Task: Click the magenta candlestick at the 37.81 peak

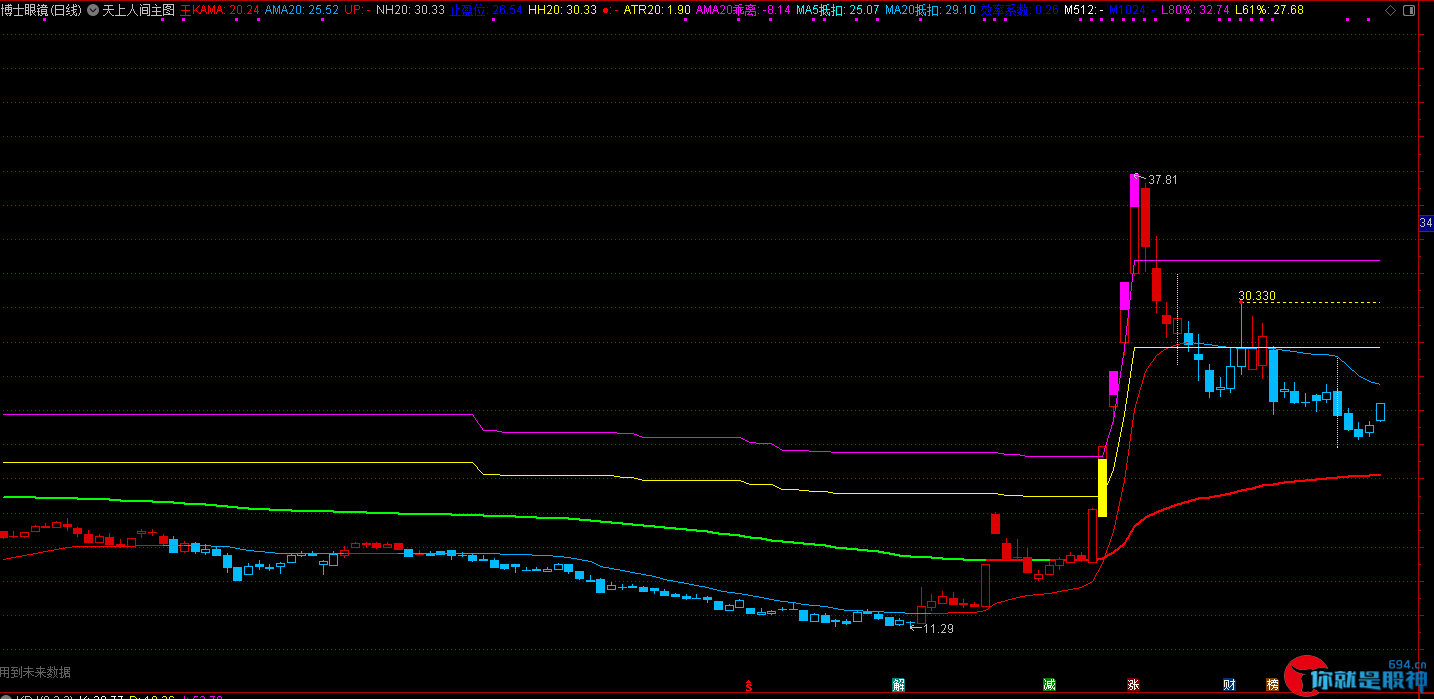Action: (1134, 190)
